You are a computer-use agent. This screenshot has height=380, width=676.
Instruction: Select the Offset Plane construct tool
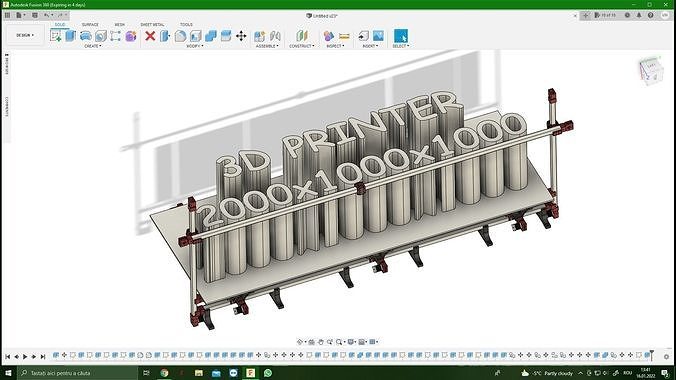click(x=302, y=36)
